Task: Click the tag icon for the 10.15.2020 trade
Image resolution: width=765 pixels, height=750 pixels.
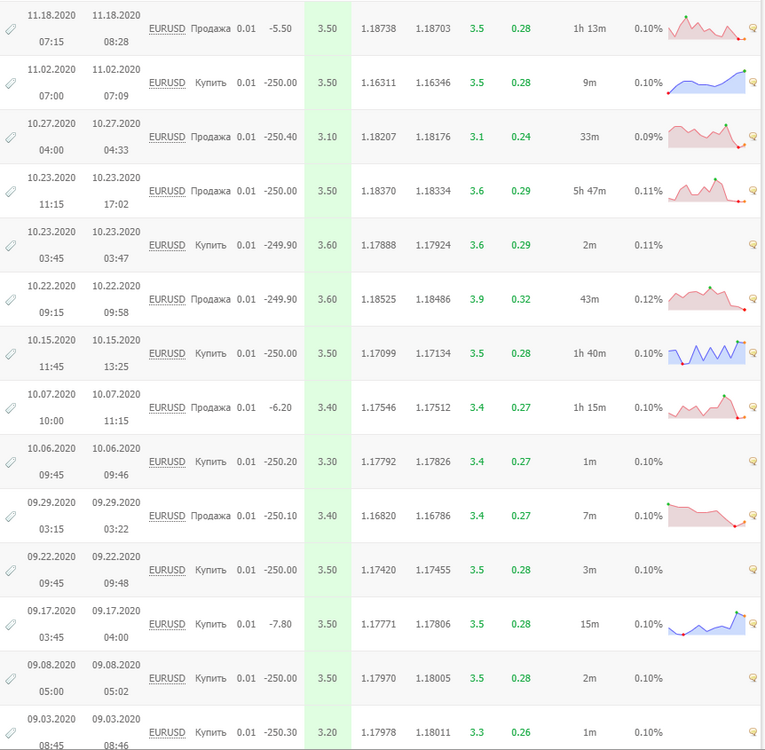Action: point(11,354)
